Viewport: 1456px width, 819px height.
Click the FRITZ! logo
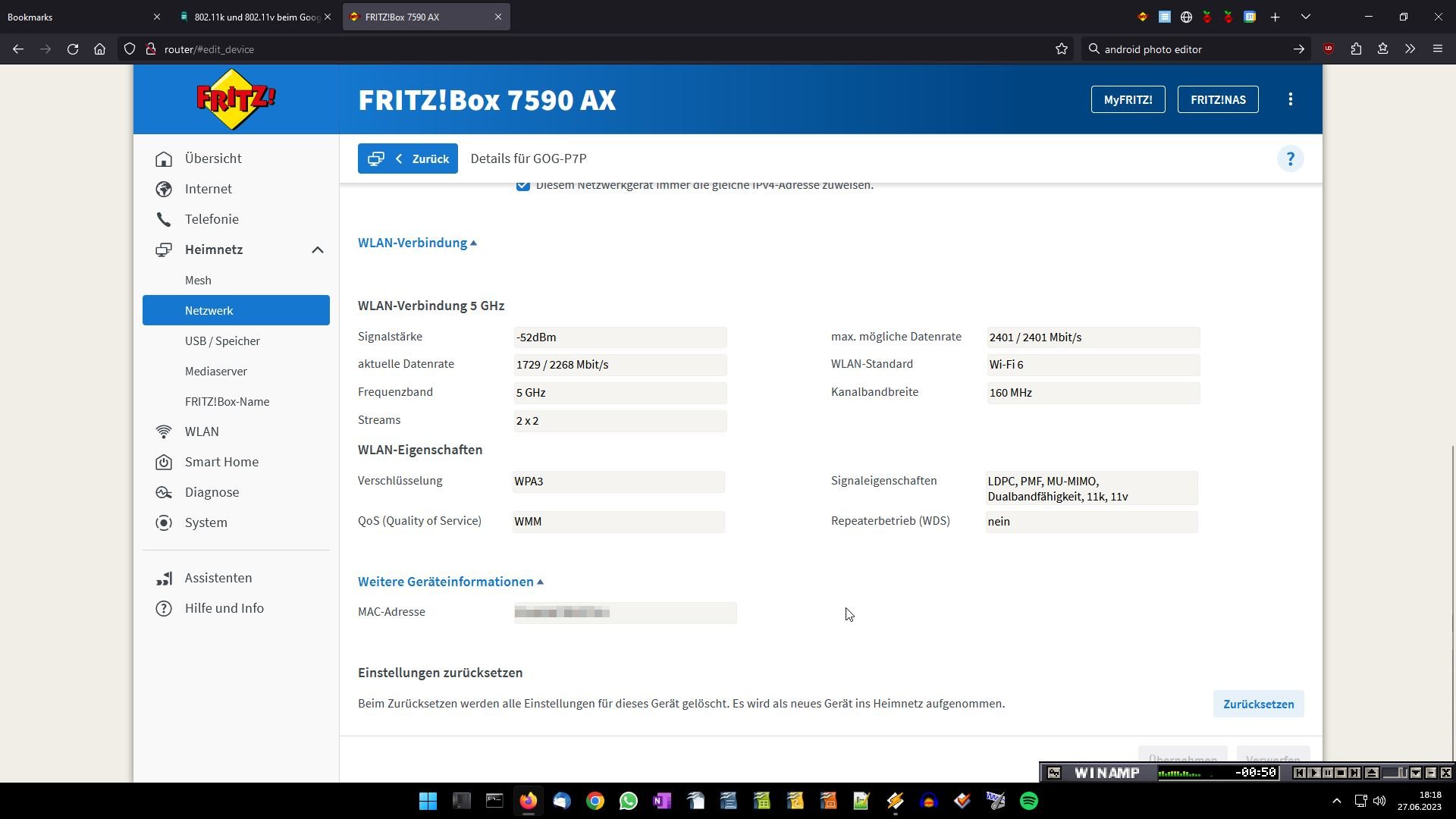click(236, 99)
